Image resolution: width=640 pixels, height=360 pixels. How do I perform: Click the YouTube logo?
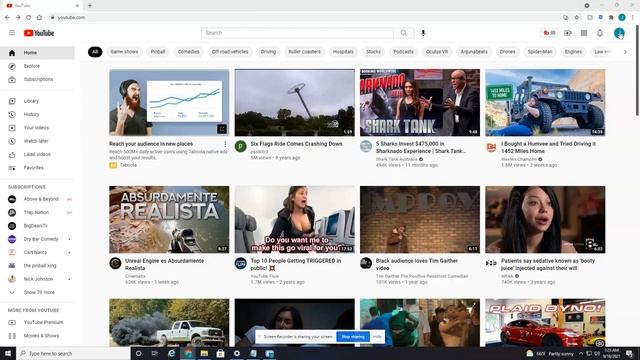point(39,33)
